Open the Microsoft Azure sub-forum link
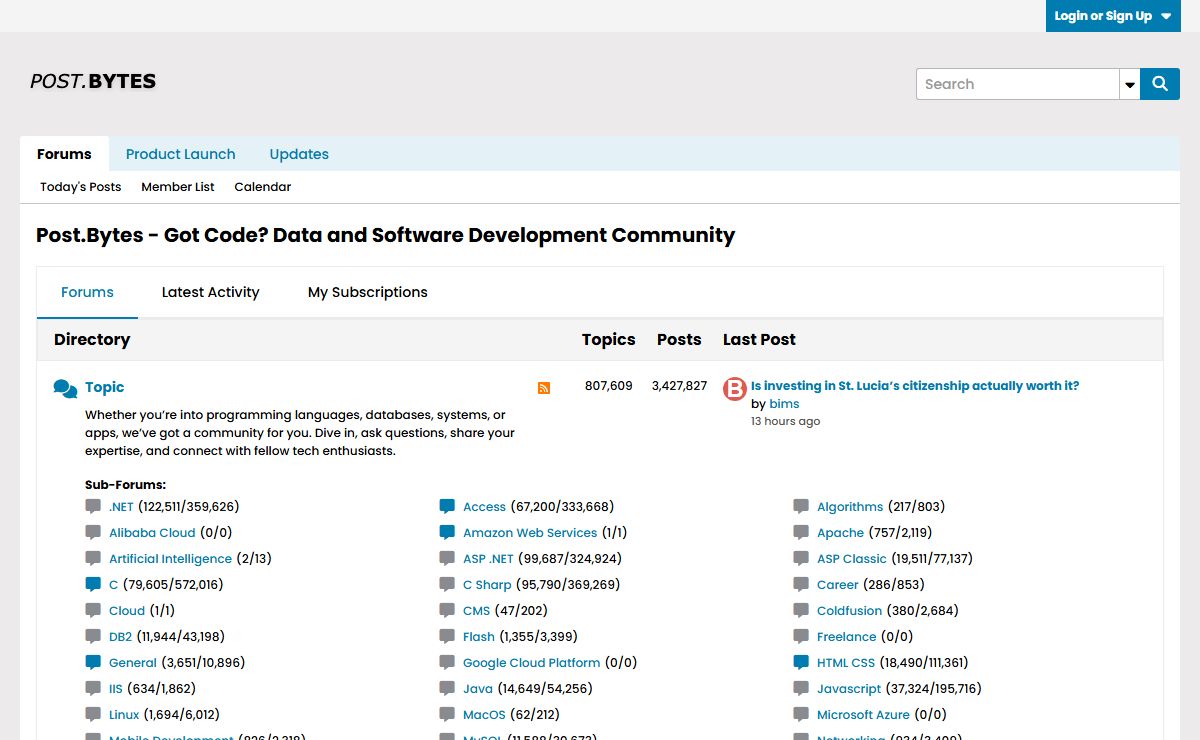Viewport: 1200px width, 740px height. [864, 715]
